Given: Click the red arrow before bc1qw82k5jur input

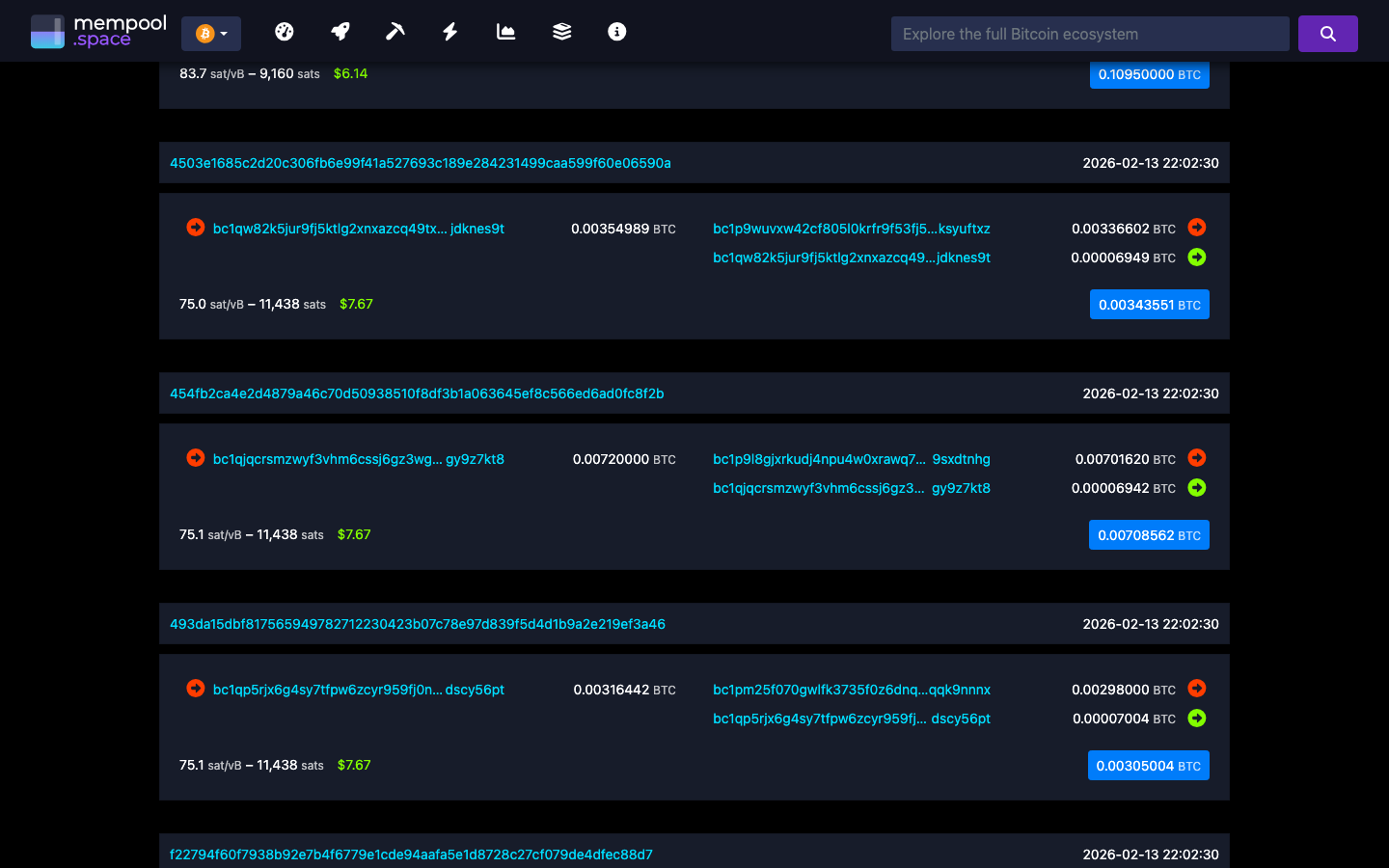Looking at the screenshot, I should 195,228.
